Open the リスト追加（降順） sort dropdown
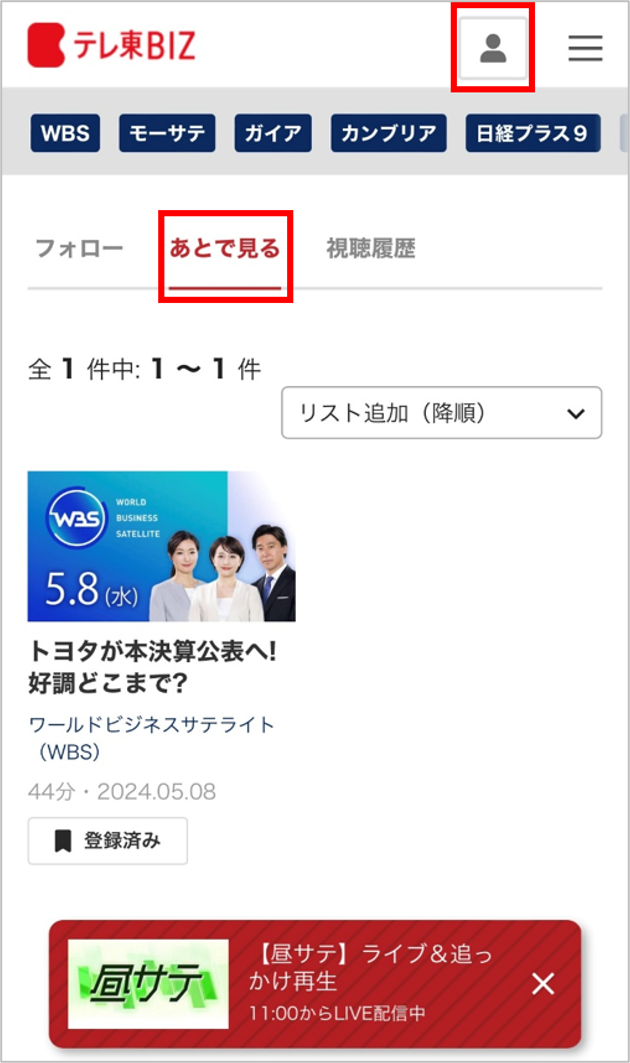 click(x=441, y=413)
